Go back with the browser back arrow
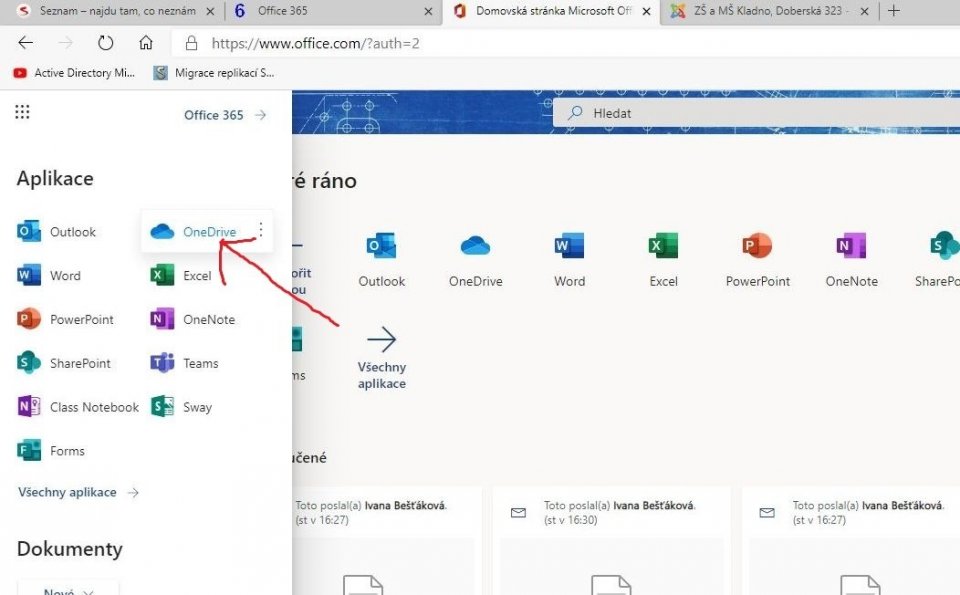This screenshot has width=960, height=595. [26, 43]
